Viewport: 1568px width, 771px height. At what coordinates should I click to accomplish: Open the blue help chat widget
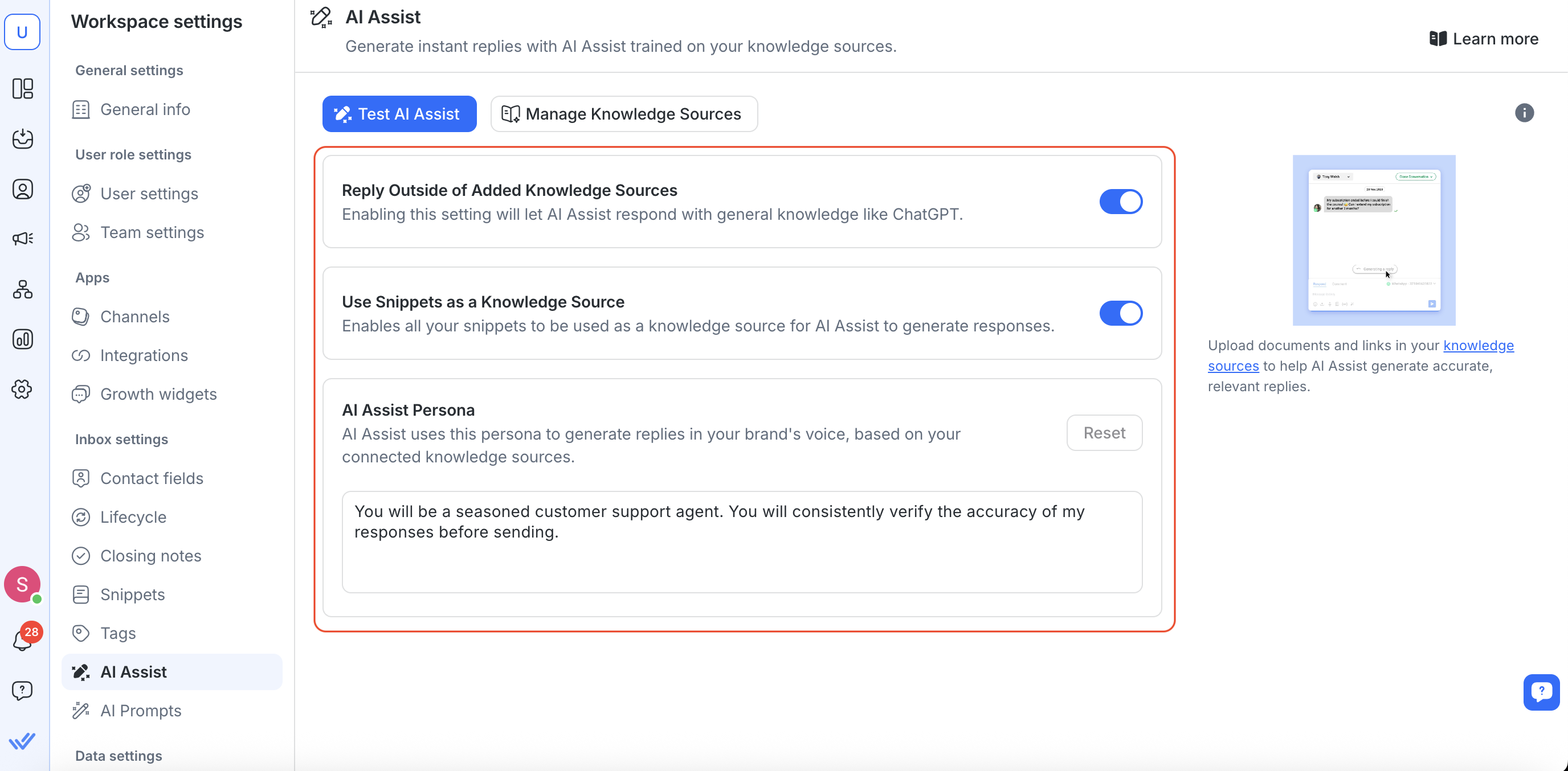tap(1541, 692)
